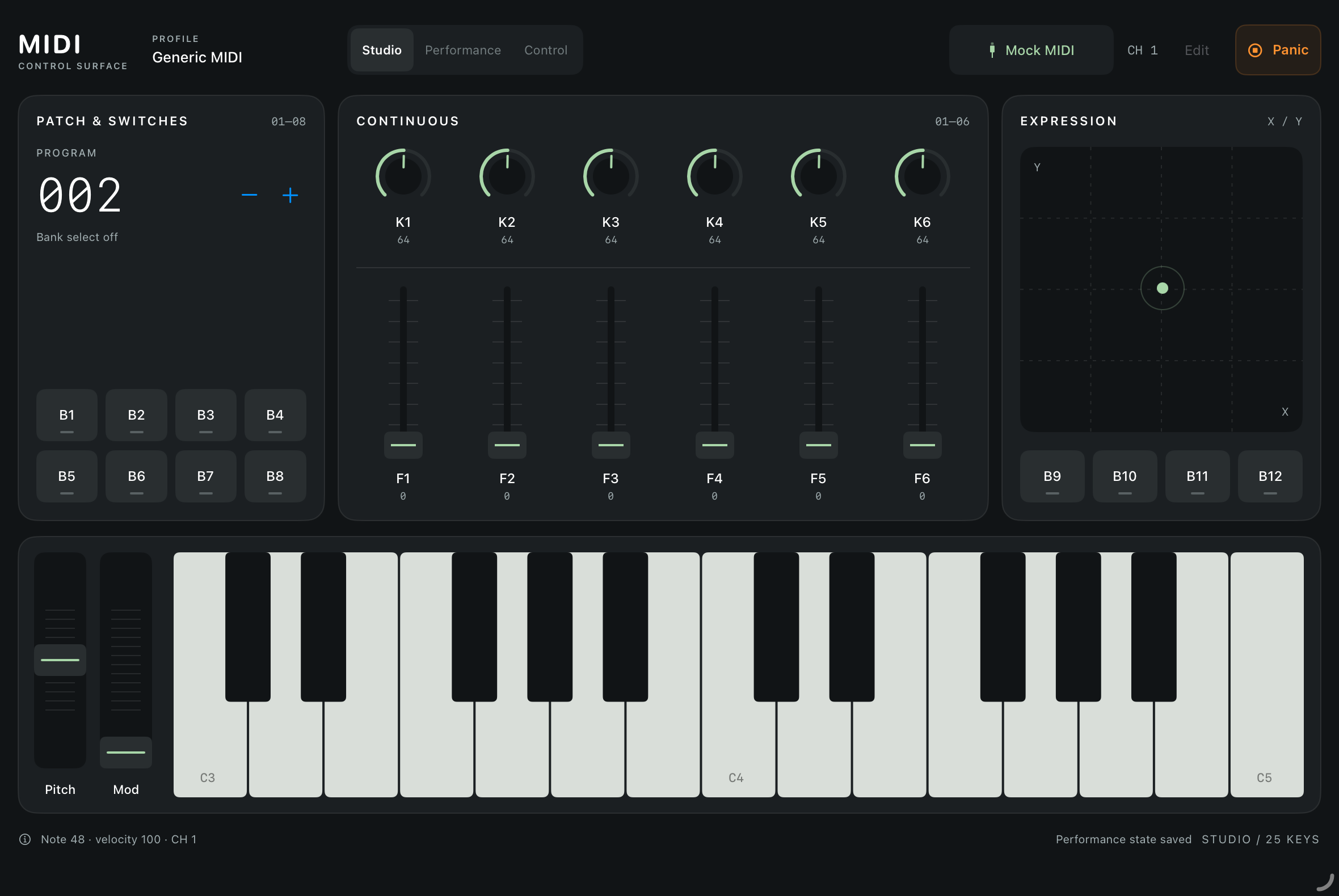The width and height of the screenshot is (1339, 896).
Task: Click the 'X / Y' expression label
Action: (x=1285, y=122)
